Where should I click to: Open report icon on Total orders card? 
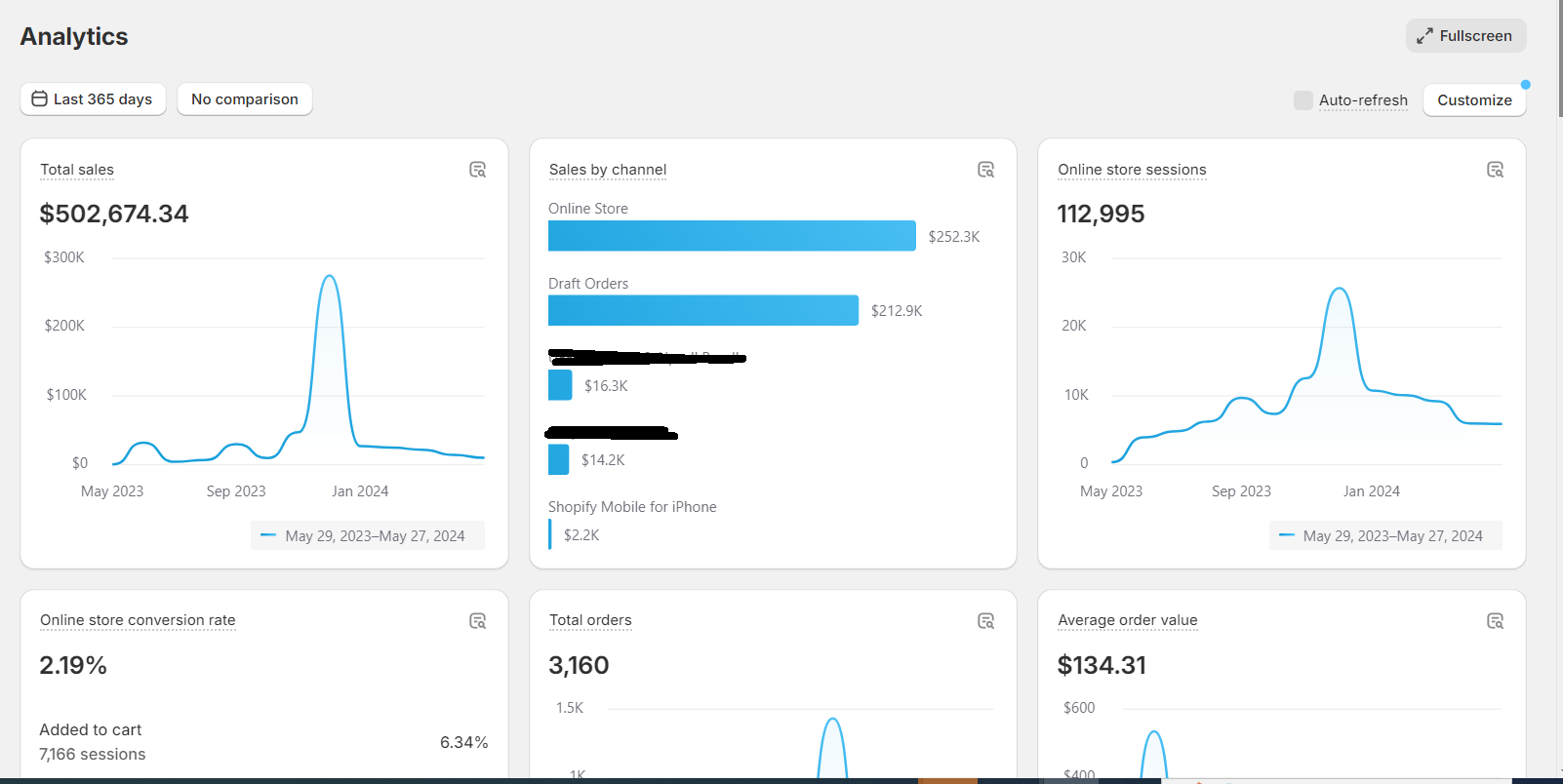pos(985,621)
